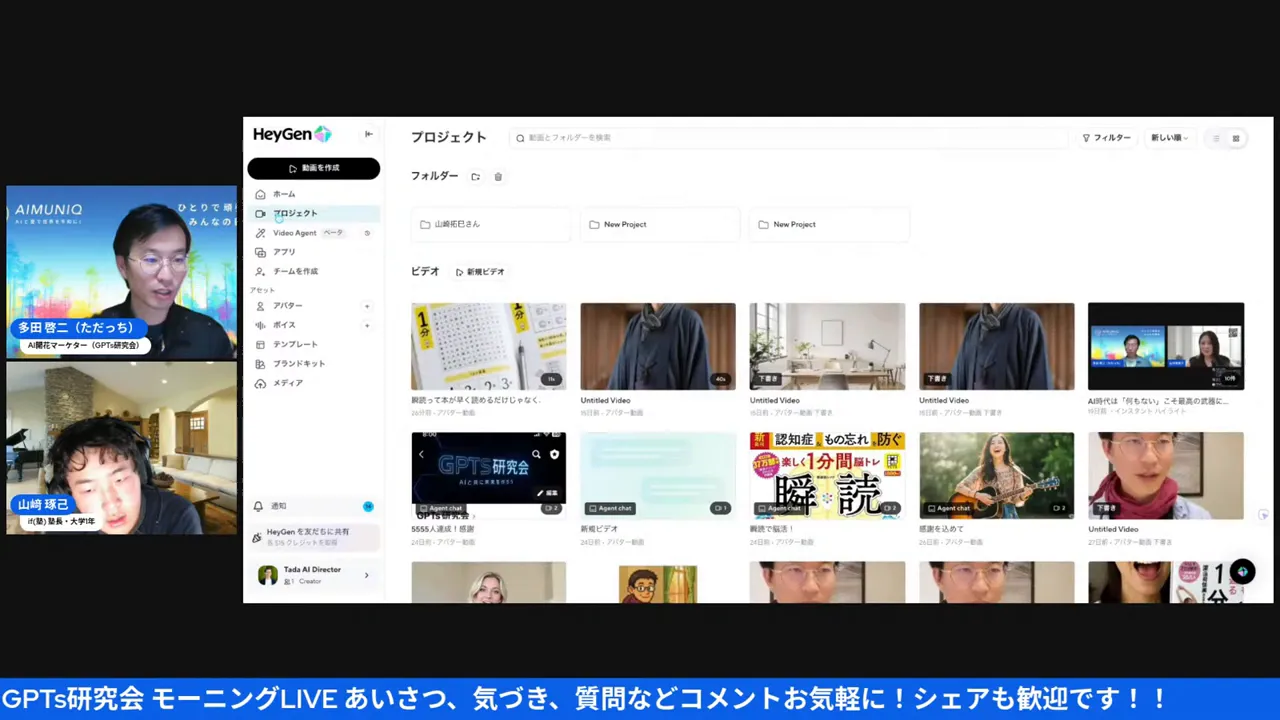Click the 編集 pencil on GPTs研究会 thumbnail
This screenshot has width=1280, height=720.
tap(547, 493)
